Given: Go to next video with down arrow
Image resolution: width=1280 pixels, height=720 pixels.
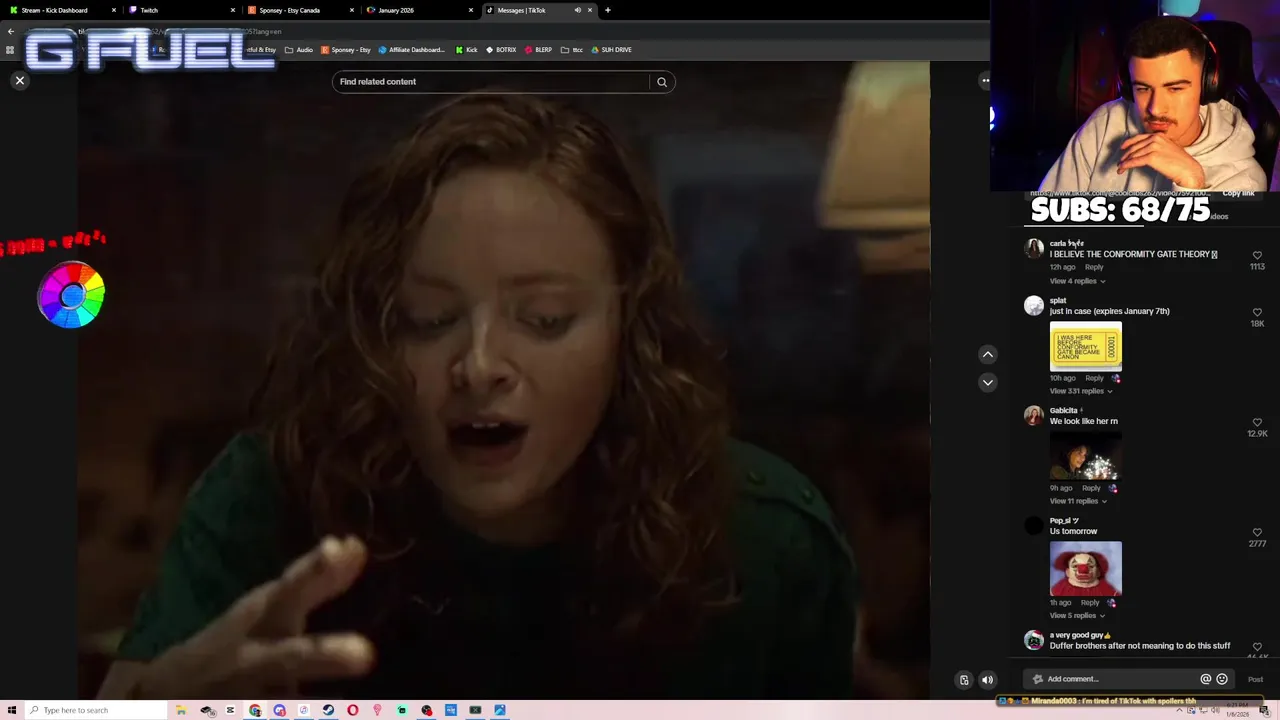Looking at the screenshot, I should tap(987, 382).
